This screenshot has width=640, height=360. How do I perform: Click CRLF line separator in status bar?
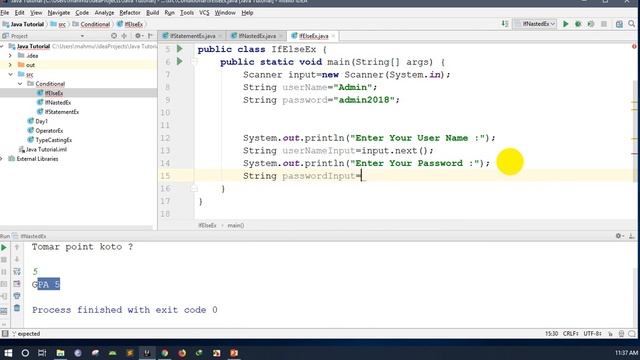[570, 333]
